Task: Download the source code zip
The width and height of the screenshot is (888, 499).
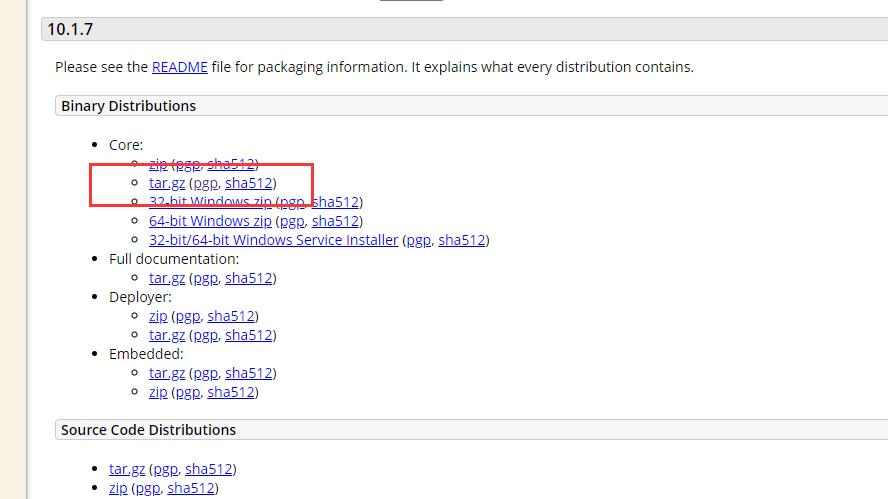Action: click(118, 488)
